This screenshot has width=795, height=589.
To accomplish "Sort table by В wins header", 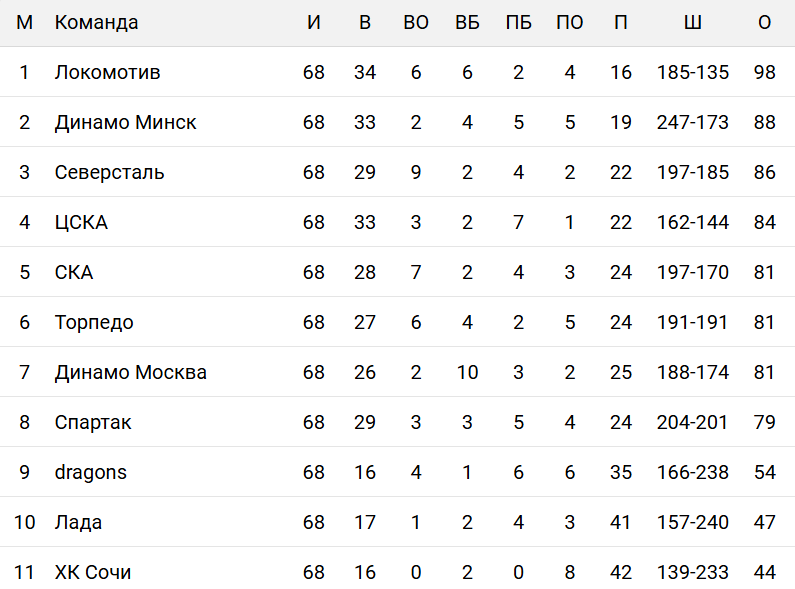I will click(365, 22).
